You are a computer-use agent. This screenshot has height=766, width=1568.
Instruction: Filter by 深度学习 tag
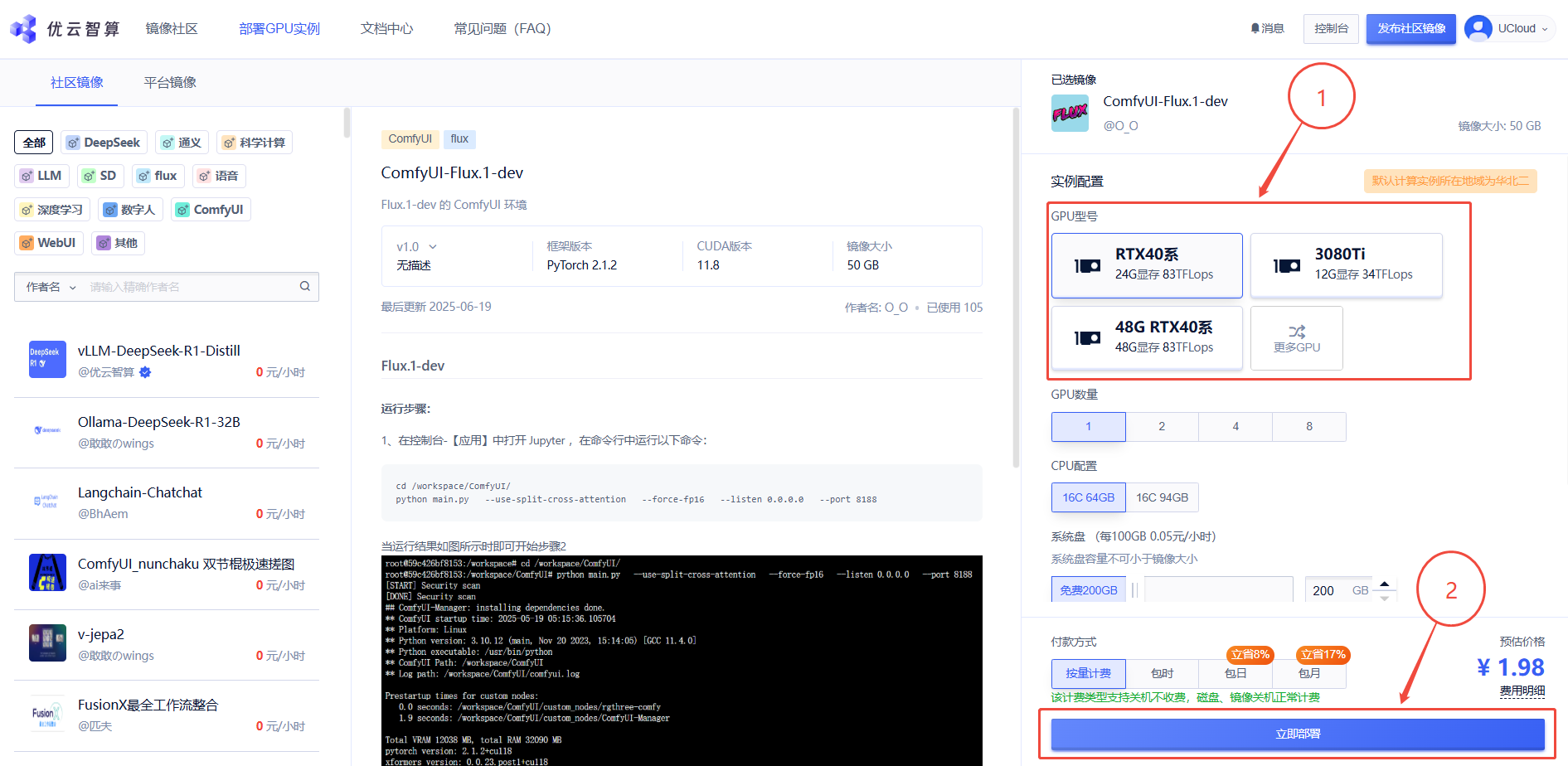tap(52, 209)
